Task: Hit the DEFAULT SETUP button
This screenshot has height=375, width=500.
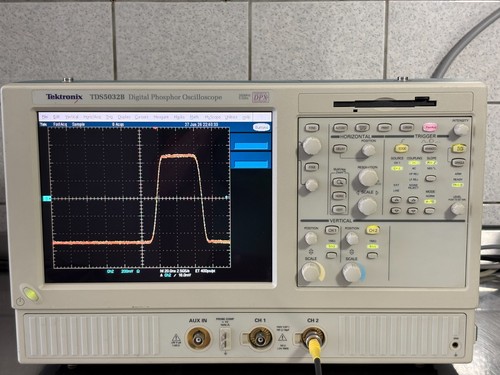Action: click(362, 127)
